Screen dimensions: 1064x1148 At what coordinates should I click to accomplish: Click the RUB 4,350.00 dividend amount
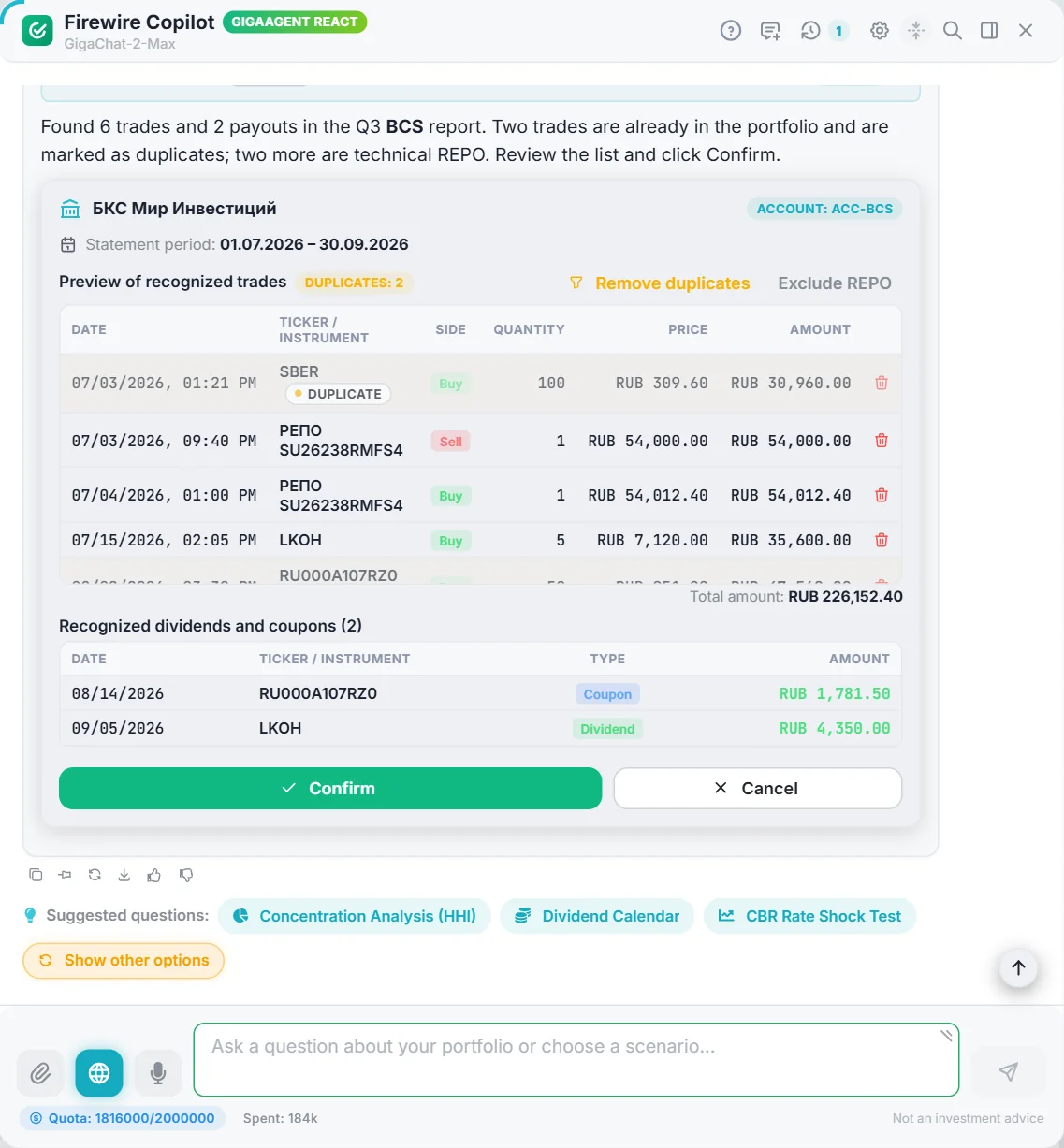(835, 728)
